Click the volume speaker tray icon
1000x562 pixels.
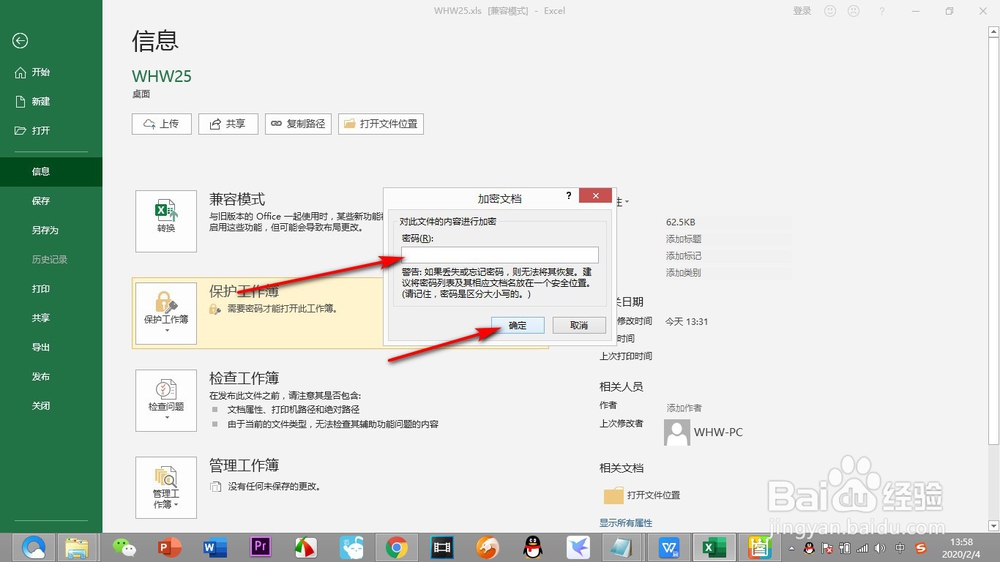click(880, 549)
